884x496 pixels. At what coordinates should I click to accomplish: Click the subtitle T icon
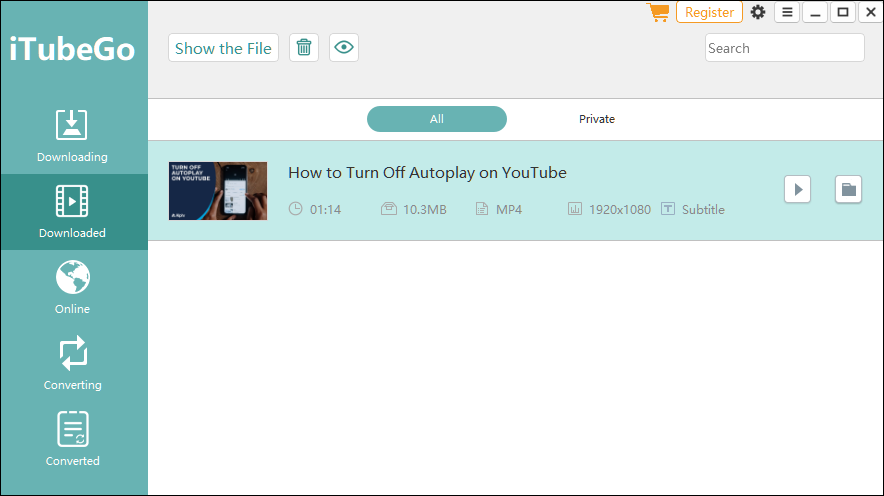(x=668, y=209)
